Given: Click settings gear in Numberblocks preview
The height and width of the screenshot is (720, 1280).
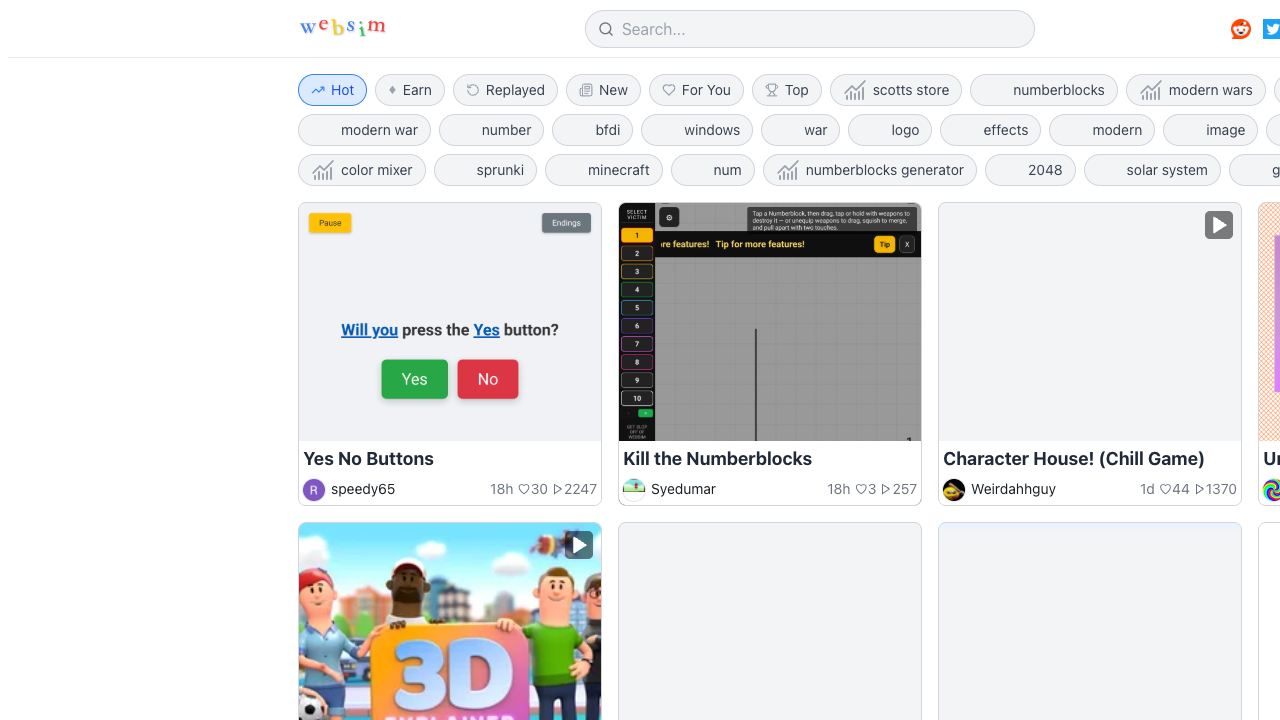Looking at the screenshot, I should click(x=669, y=216).
